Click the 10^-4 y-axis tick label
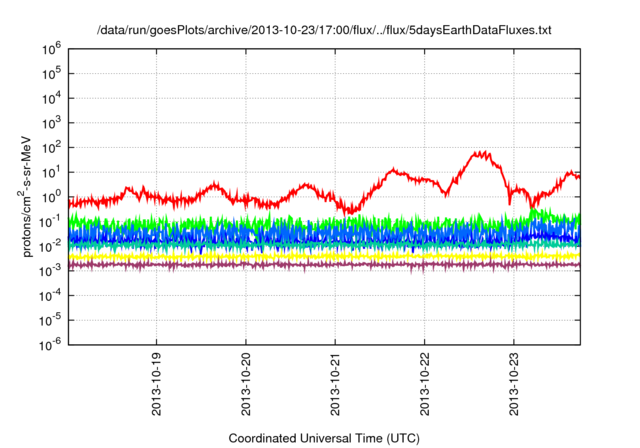This screenshot has height=448, width=640. click(x=51, y=296)
